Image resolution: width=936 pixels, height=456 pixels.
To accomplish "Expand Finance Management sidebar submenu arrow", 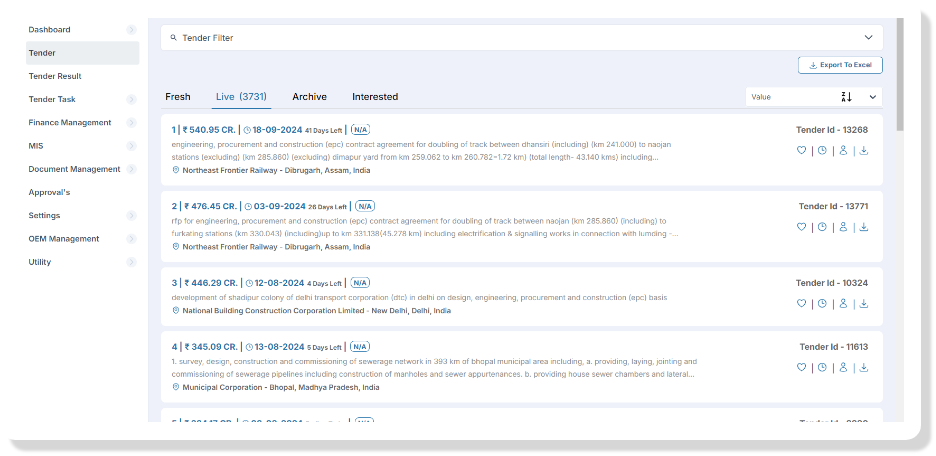I will tap(131, 123).
